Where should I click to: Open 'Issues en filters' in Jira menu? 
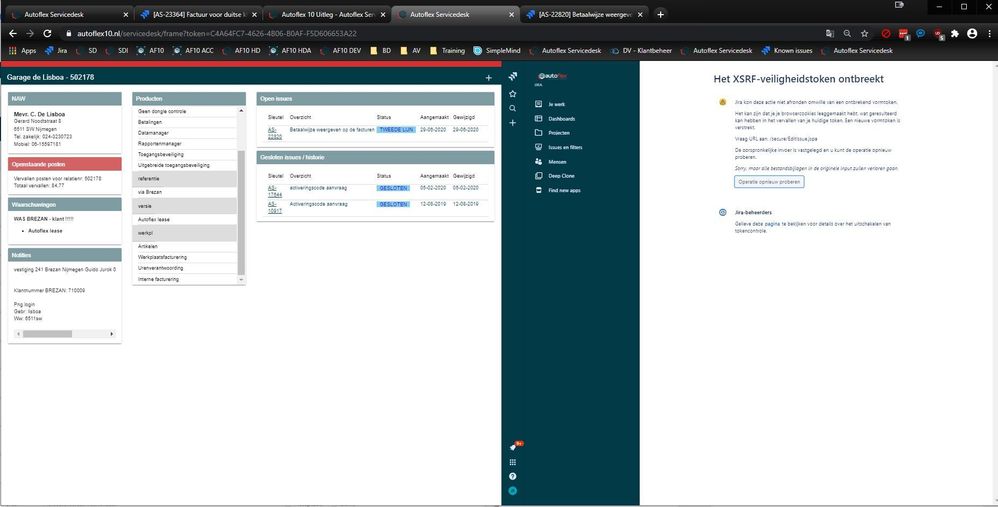tap(558, 147)
